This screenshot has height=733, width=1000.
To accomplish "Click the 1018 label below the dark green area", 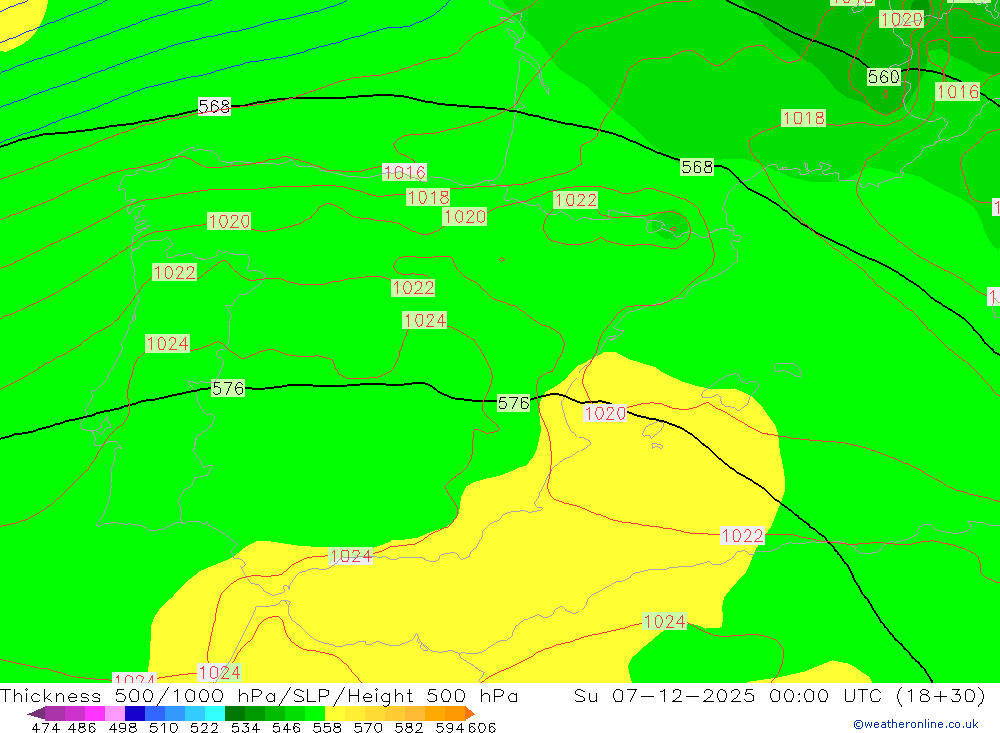I will 804,118.
